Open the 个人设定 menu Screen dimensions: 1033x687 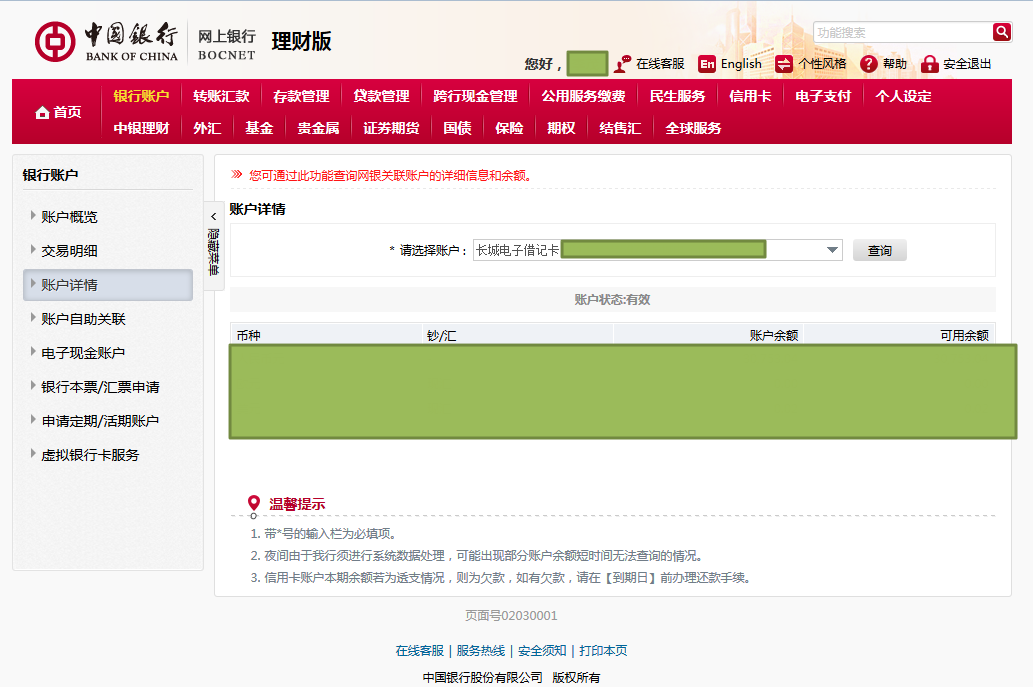pyautogui.click(x=903, y=96)
